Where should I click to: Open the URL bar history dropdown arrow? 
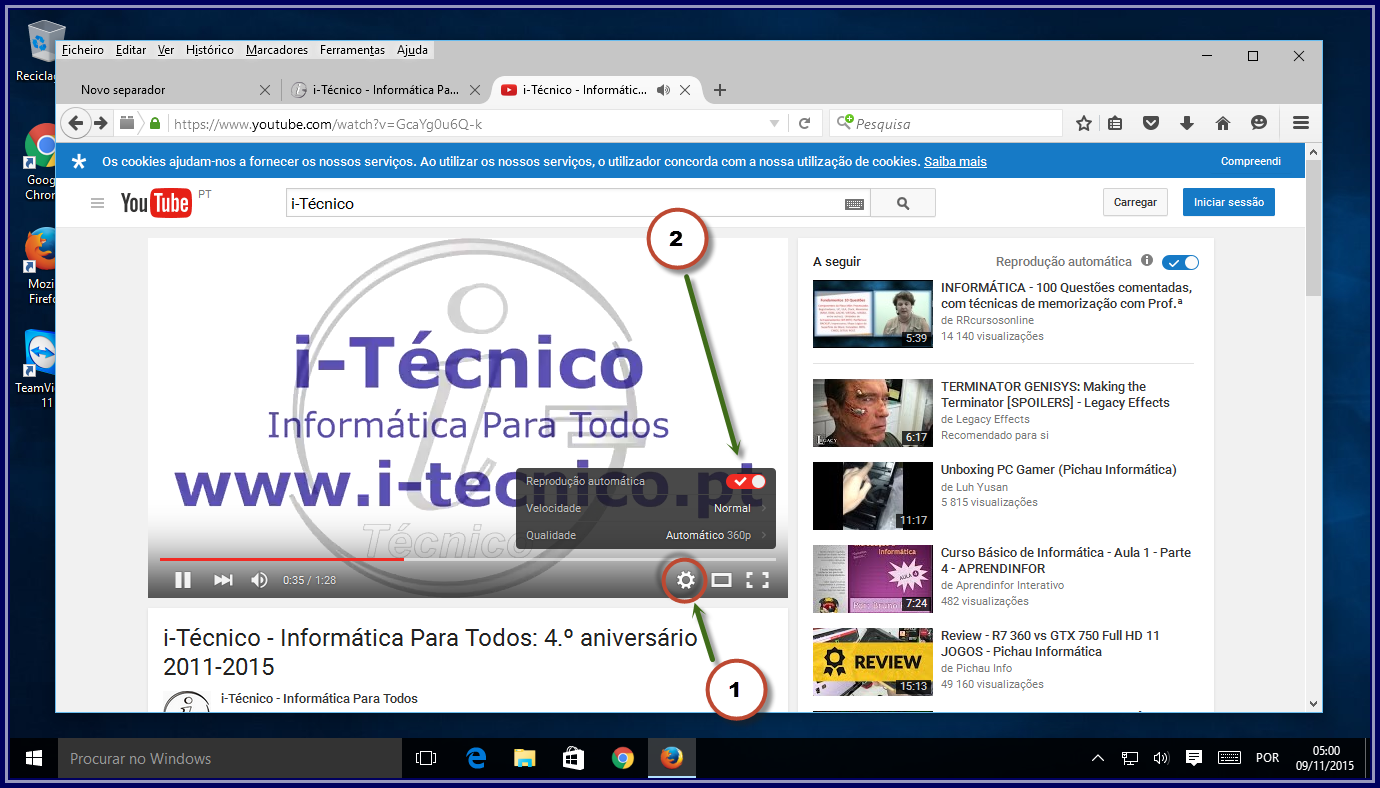click(x=774, y=124)
